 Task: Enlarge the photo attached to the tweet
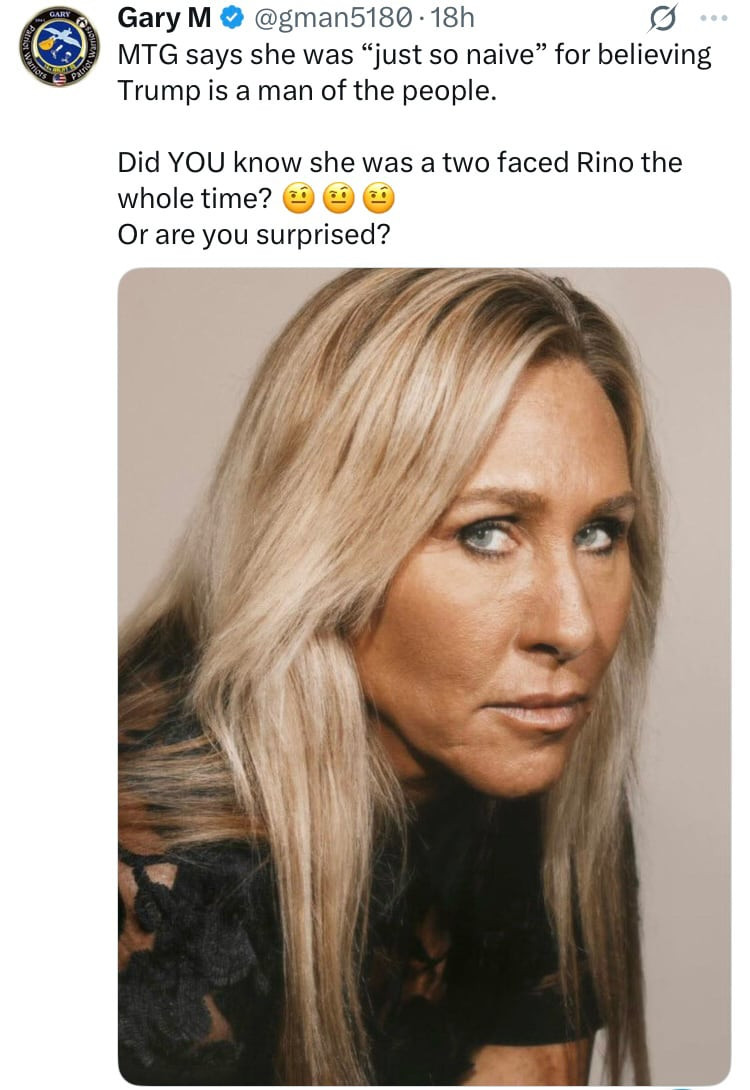[x=424, y=676]
